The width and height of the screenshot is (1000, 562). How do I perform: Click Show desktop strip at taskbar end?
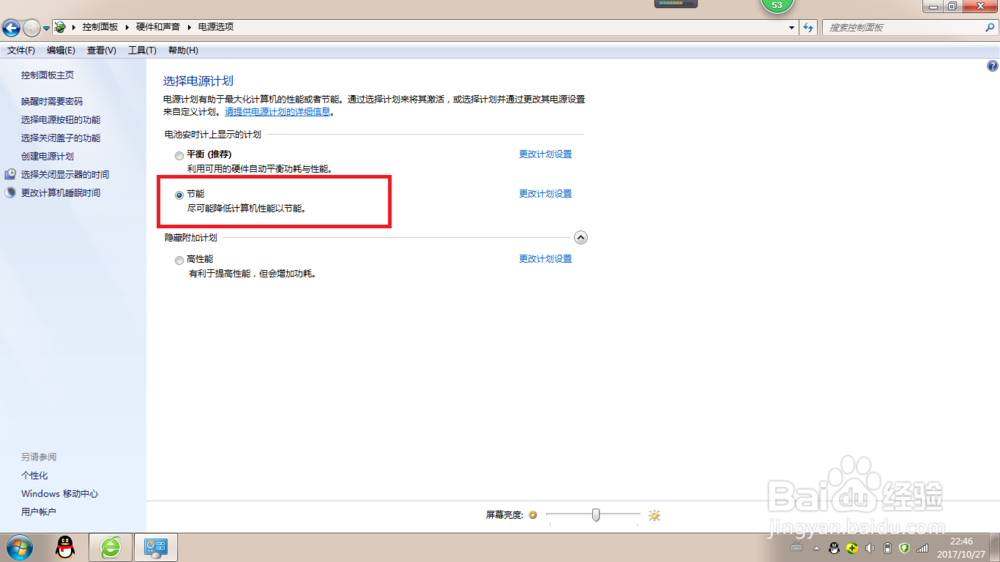tap(995, 548)
